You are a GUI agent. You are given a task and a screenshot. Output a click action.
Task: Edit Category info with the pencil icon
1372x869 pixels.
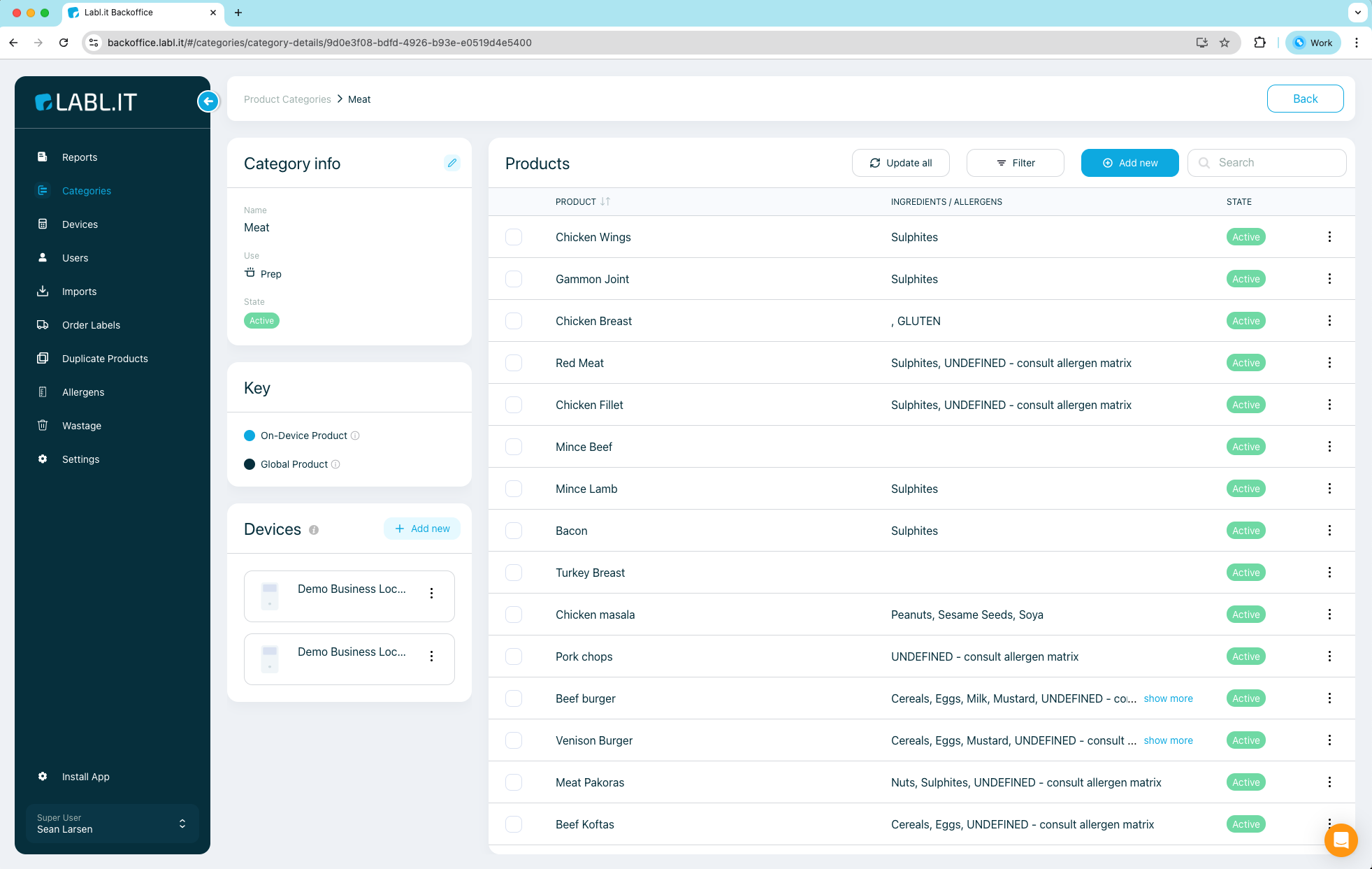(x=452, y=163)
